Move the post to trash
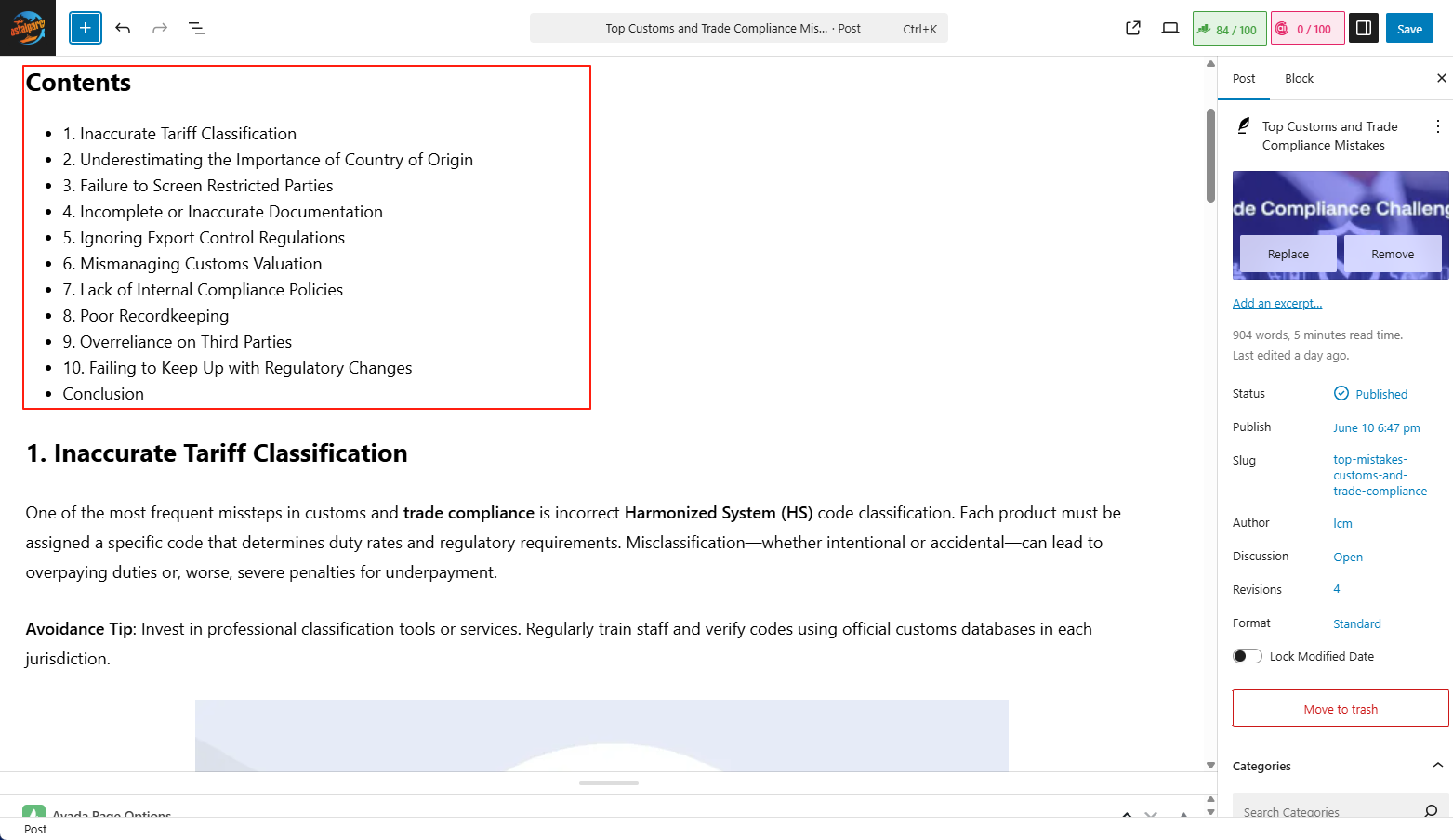The height and width of the screenshot is (840, 1453). tap(1340, 708)
